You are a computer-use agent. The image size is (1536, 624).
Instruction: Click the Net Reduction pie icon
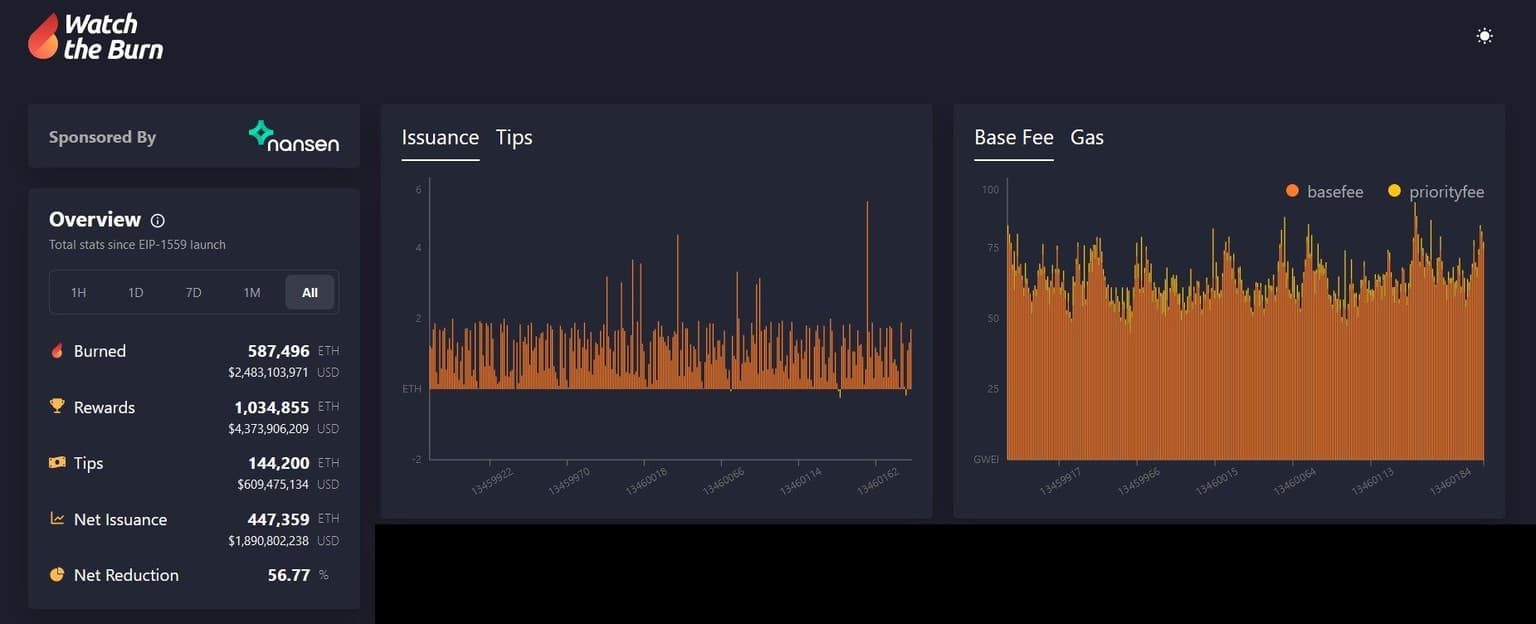coord(57,575)
